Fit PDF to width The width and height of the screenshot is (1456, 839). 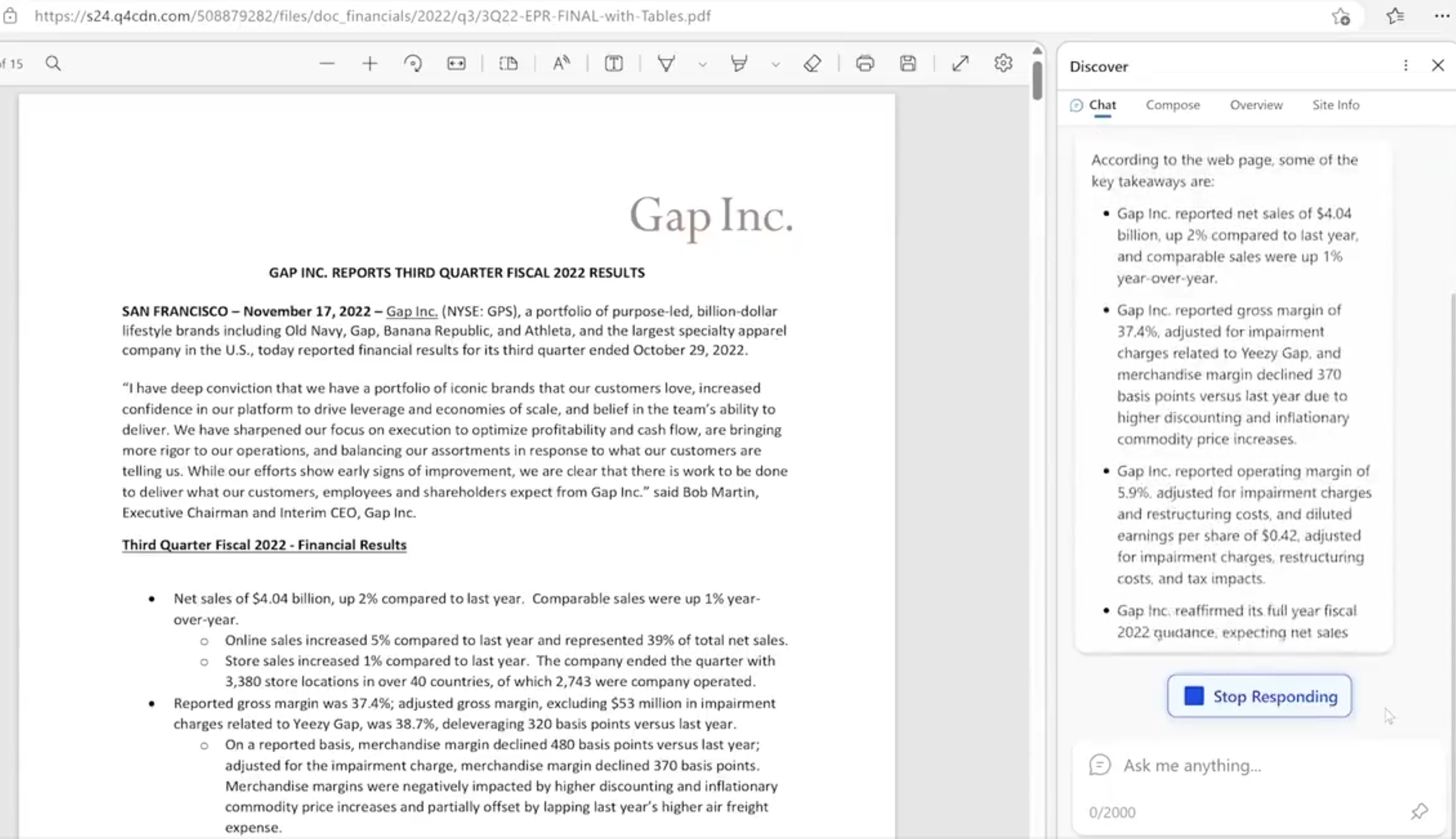pos(457,64)
